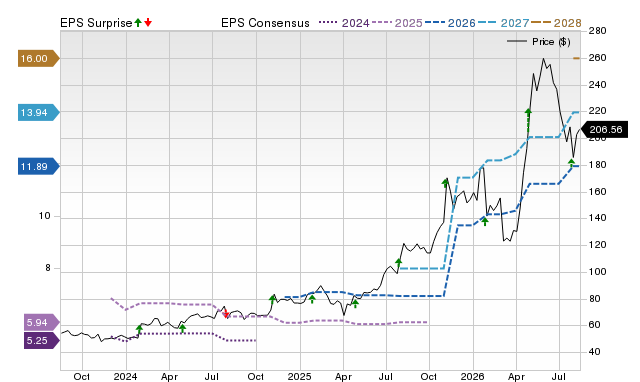Click the 240 label on the price axis

click(x=598, y=84)
